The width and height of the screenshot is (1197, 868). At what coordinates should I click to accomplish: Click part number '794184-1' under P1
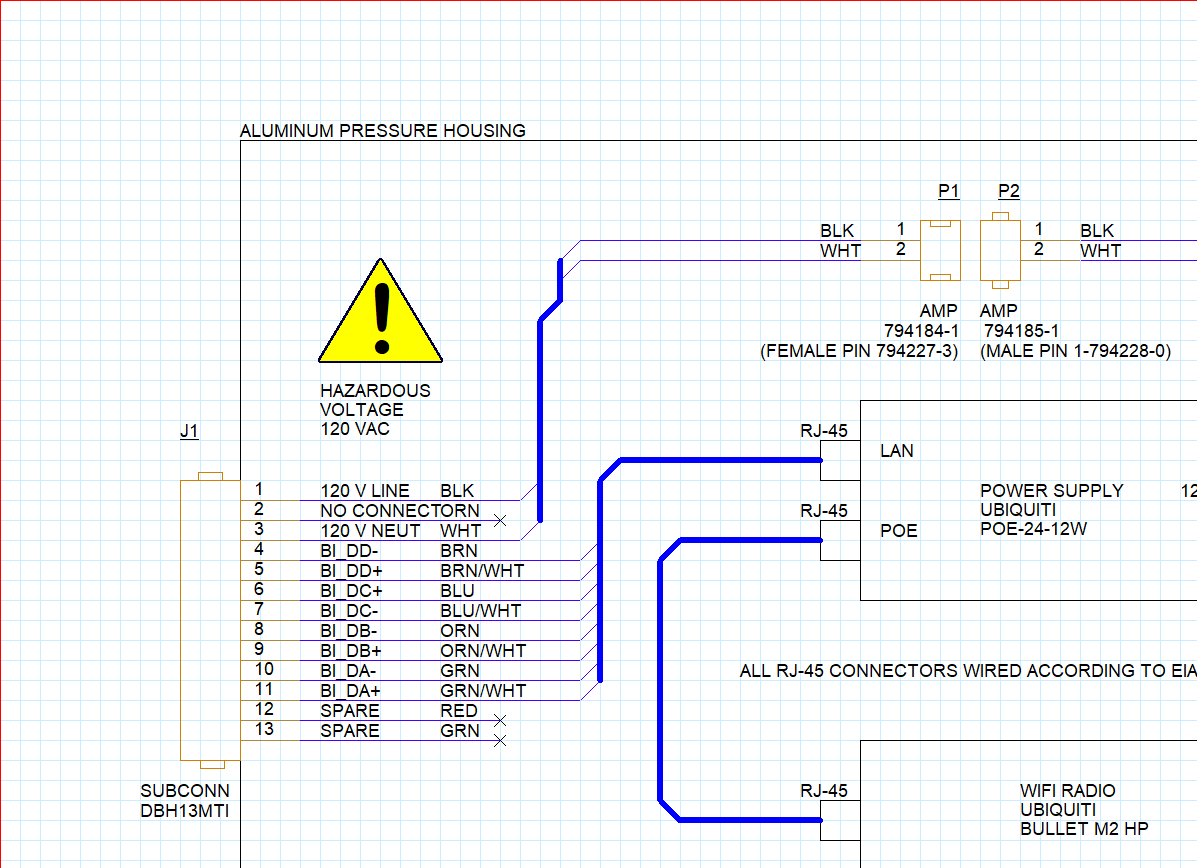[x=921, y=331]
